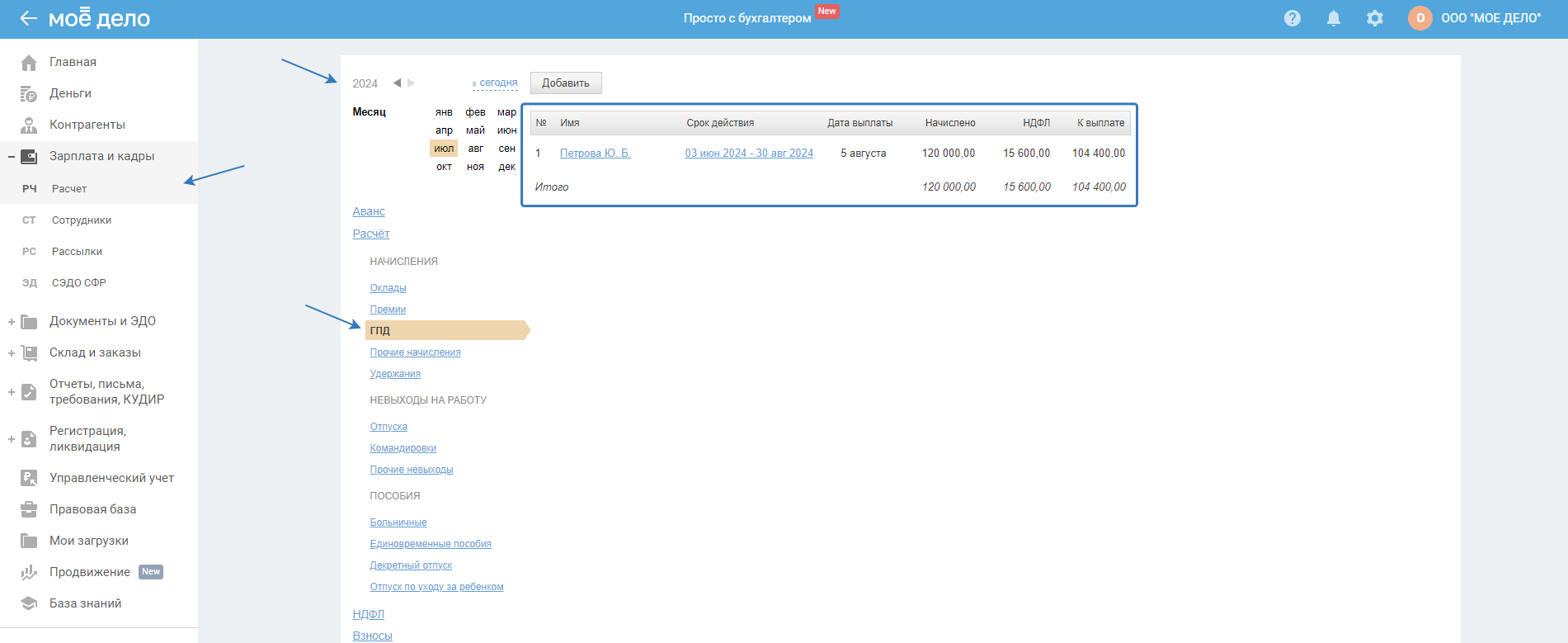Collapse the Зарплата и кадры section
1568x643 pixels.
tap(12, 157)
